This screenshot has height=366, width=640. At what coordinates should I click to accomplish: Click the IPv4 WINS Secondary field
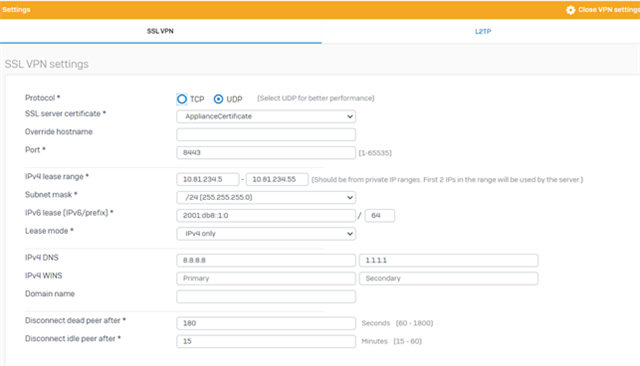tap(449, 278)
